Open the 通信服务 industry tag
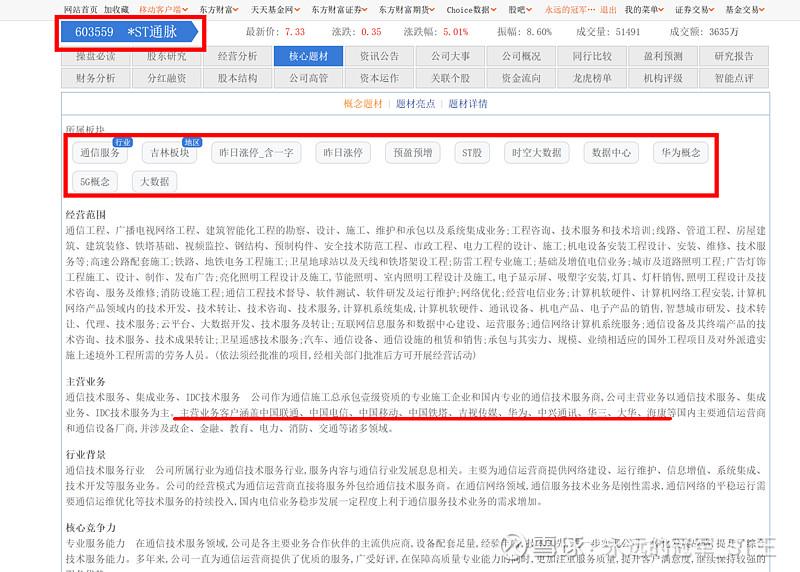This screenshot has height=572, width=800. pos(99,153)
